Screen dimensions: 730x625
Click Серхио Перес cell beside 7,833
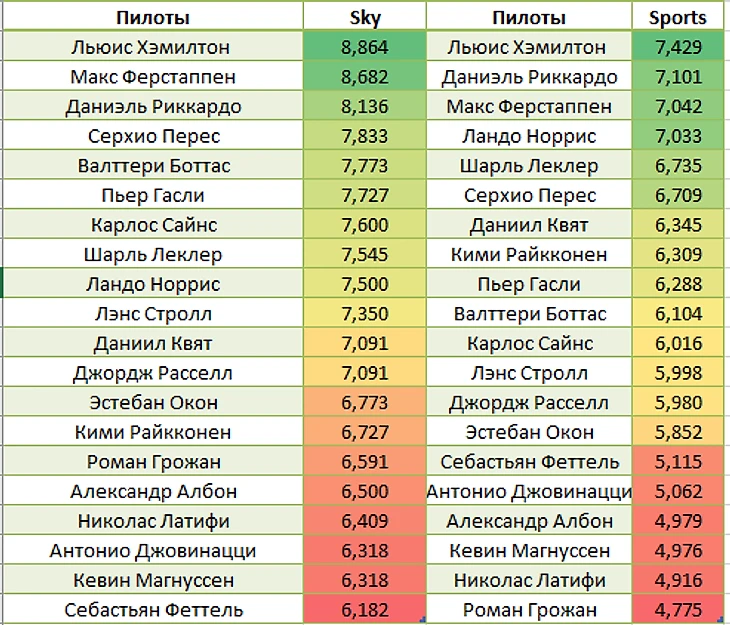coord(153,136)
